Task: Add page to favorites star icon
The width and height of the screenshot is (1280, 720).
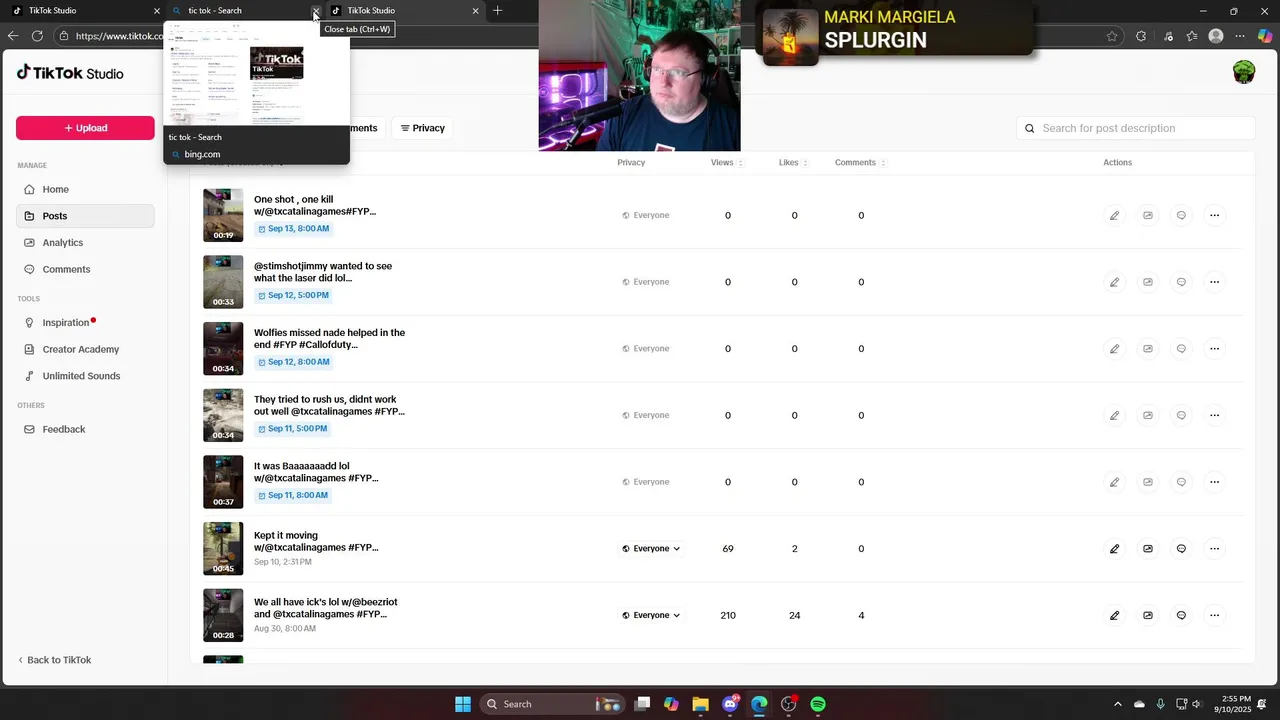Action: (1112, 36)
